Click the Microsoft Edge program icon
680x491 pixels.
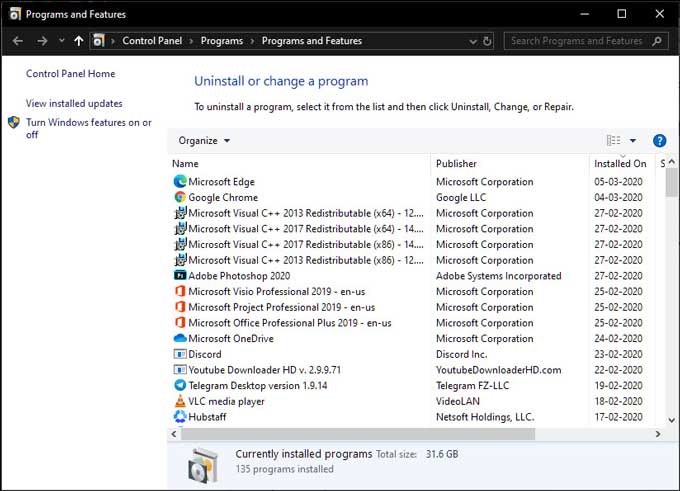[180, 182]
